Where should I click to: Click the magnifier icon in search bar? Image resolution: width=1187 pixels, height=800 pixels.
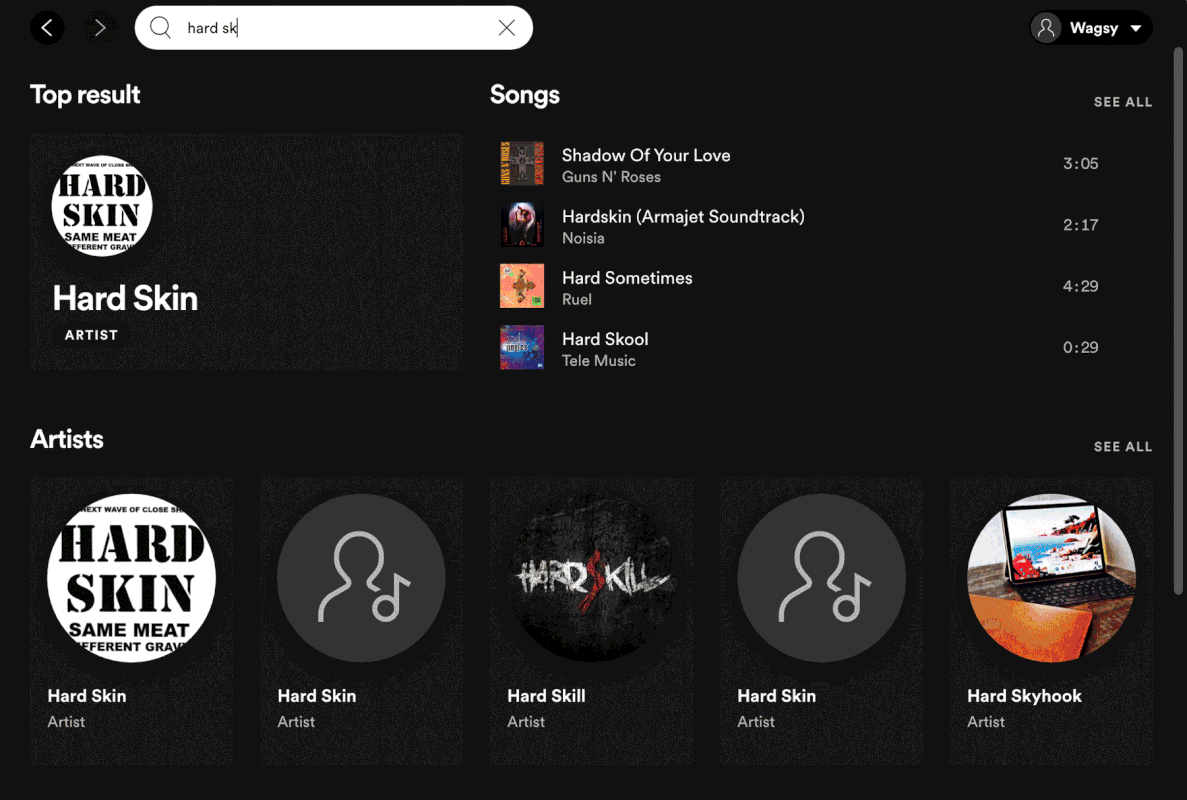tap(160, 28)
